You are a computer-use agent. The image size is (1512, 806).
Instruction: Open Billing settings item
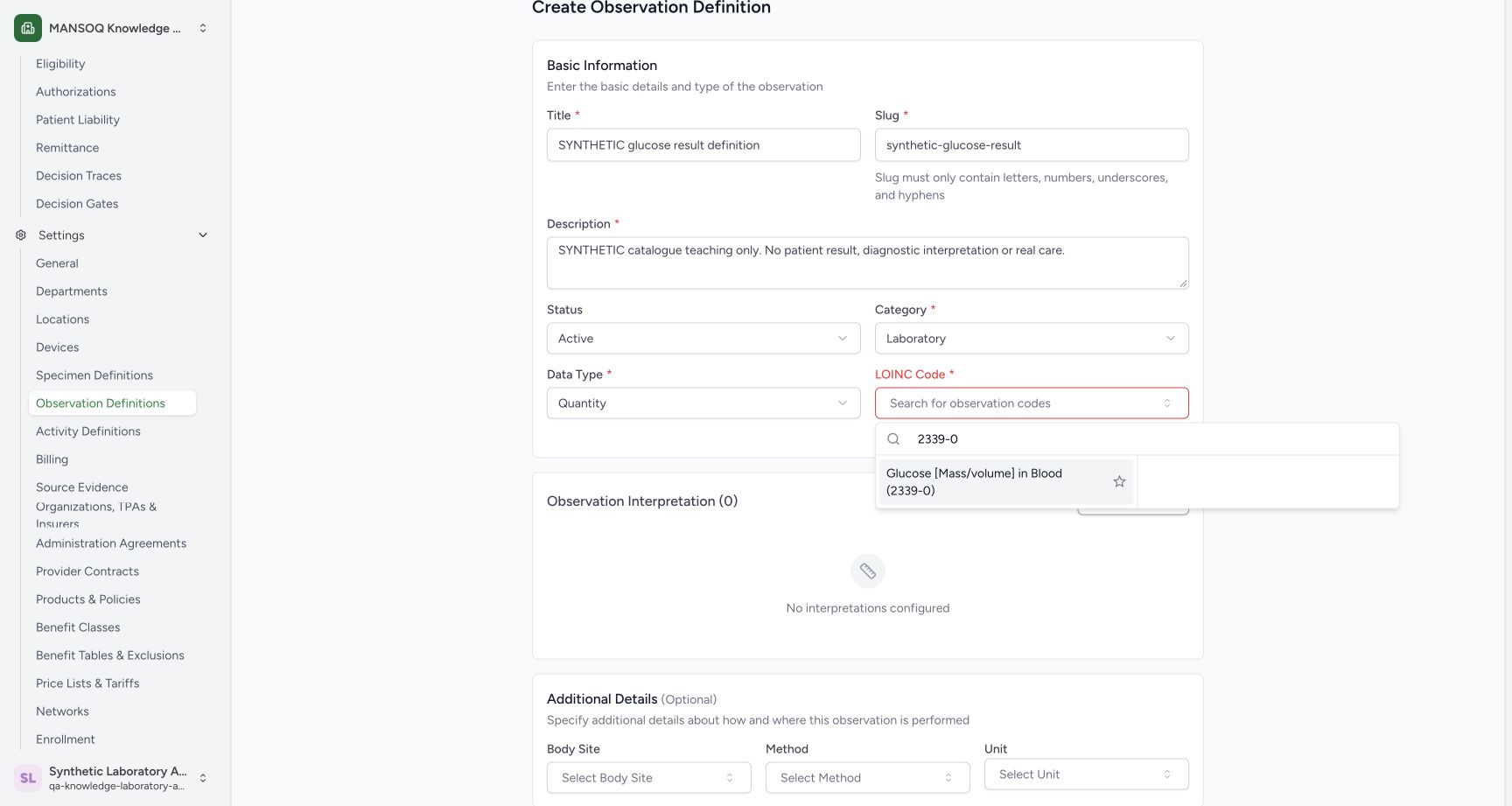tap(52, 459)
